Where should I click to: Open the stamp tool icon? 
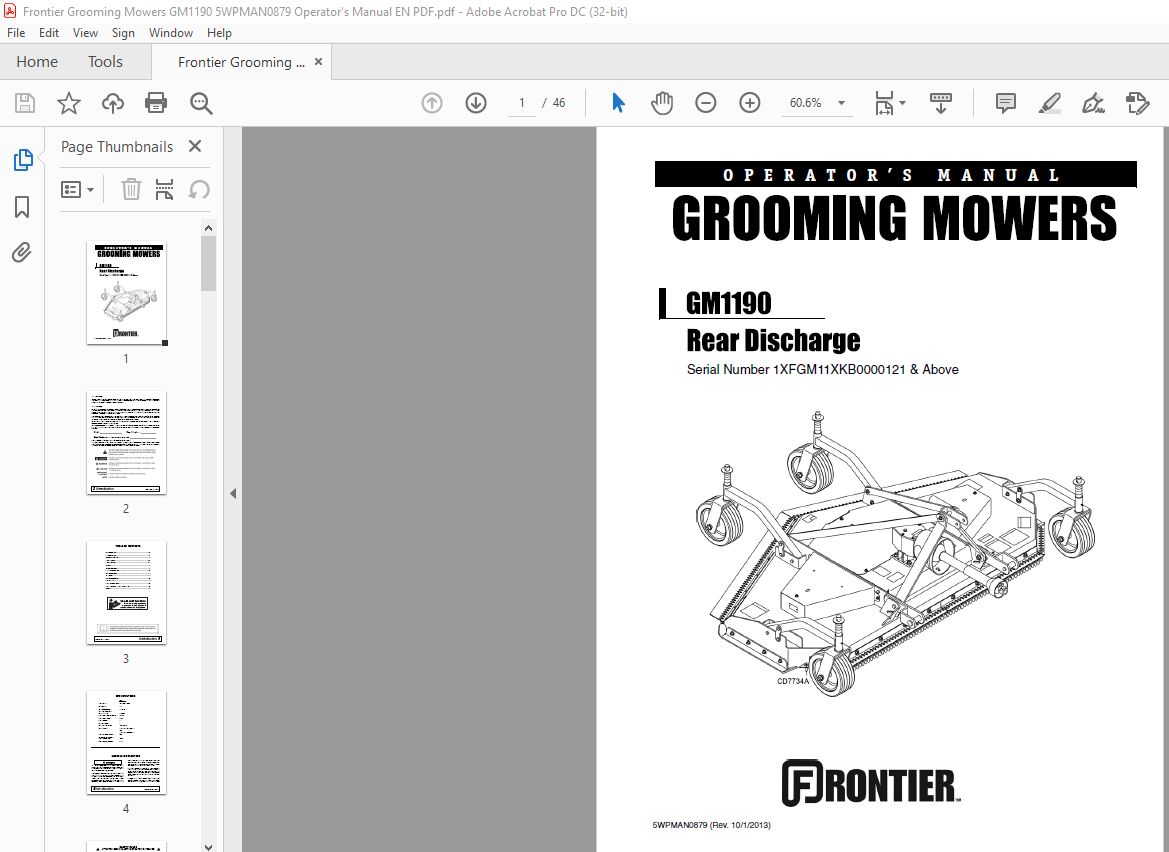click(x=1138, y=103)
